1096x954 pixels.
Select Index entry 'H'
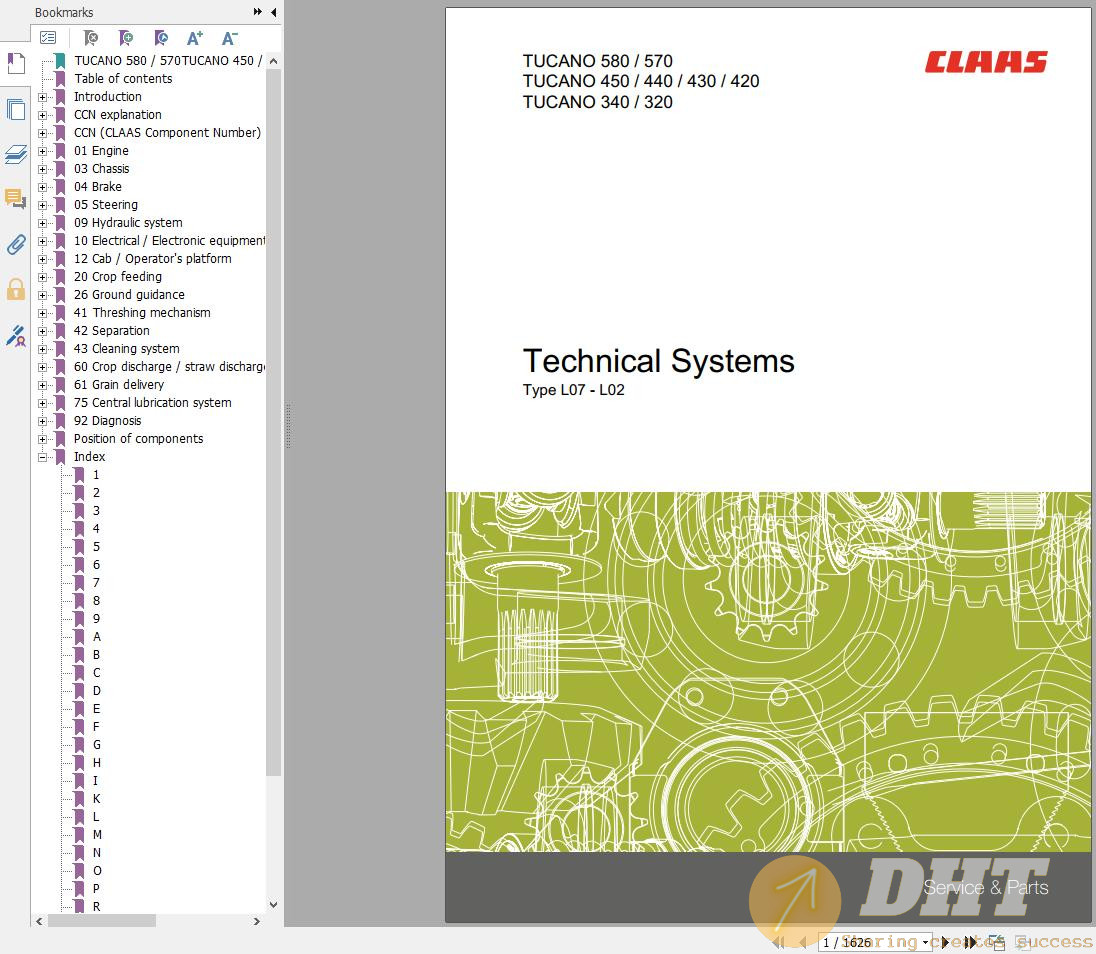(x=96, y=763)
